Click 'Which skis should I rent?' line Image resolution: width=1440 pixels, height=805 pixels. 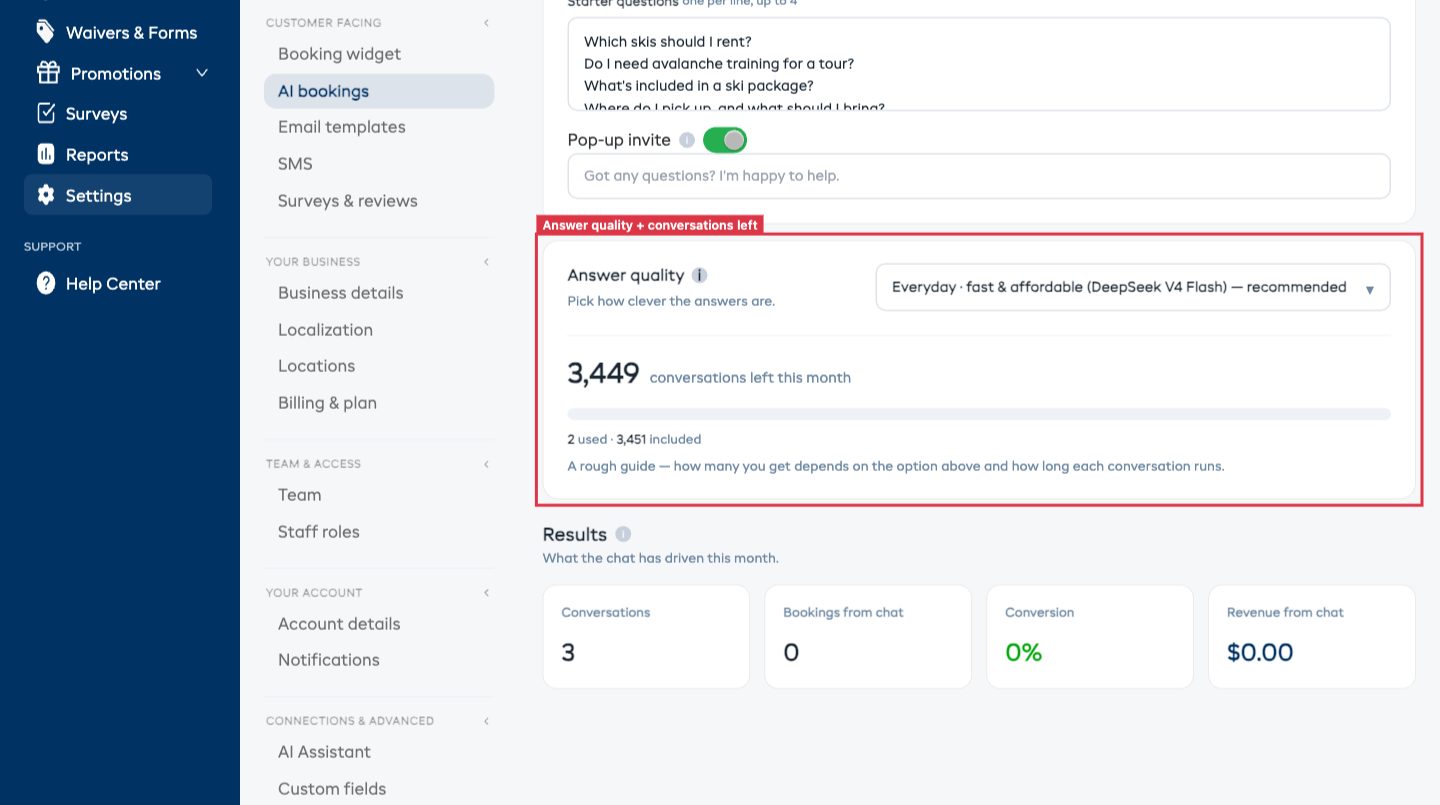tap(667, 42)
